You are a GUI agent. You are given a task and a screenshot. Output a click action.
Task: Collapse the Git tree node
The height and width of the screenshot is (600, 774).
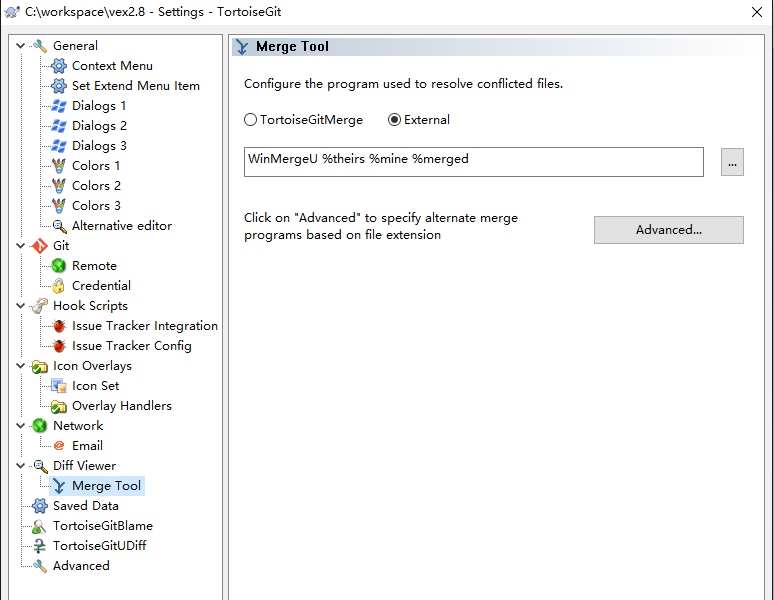click(21, 246)
